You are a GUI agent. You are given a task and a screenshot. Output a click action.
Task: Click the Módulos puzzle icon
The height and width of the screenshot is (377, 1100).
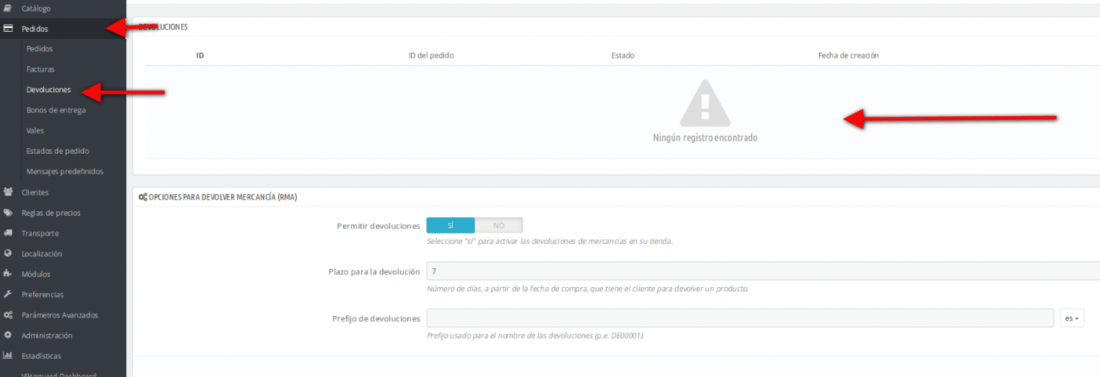[8, 274]
